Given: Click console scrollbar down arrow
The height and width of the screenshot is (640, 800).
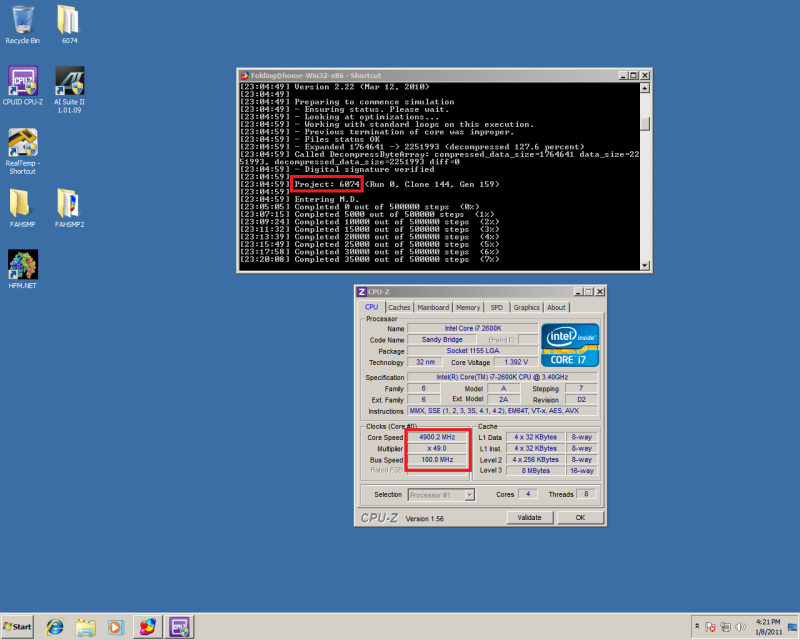Looking at the screenshot, I should tap(645, 265).
